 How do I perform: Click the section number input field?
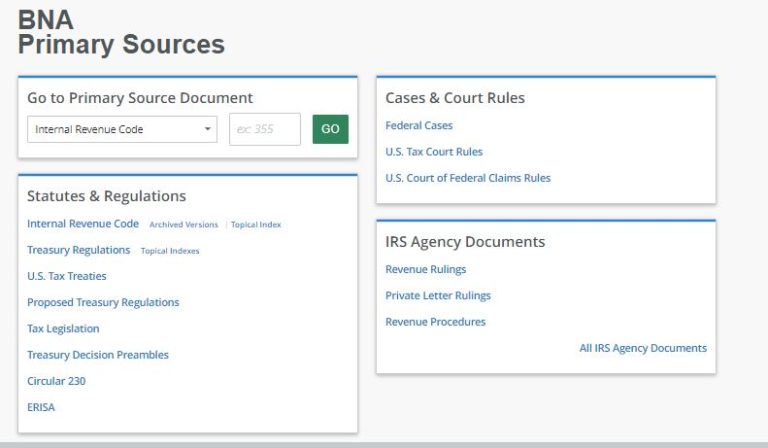264,129
